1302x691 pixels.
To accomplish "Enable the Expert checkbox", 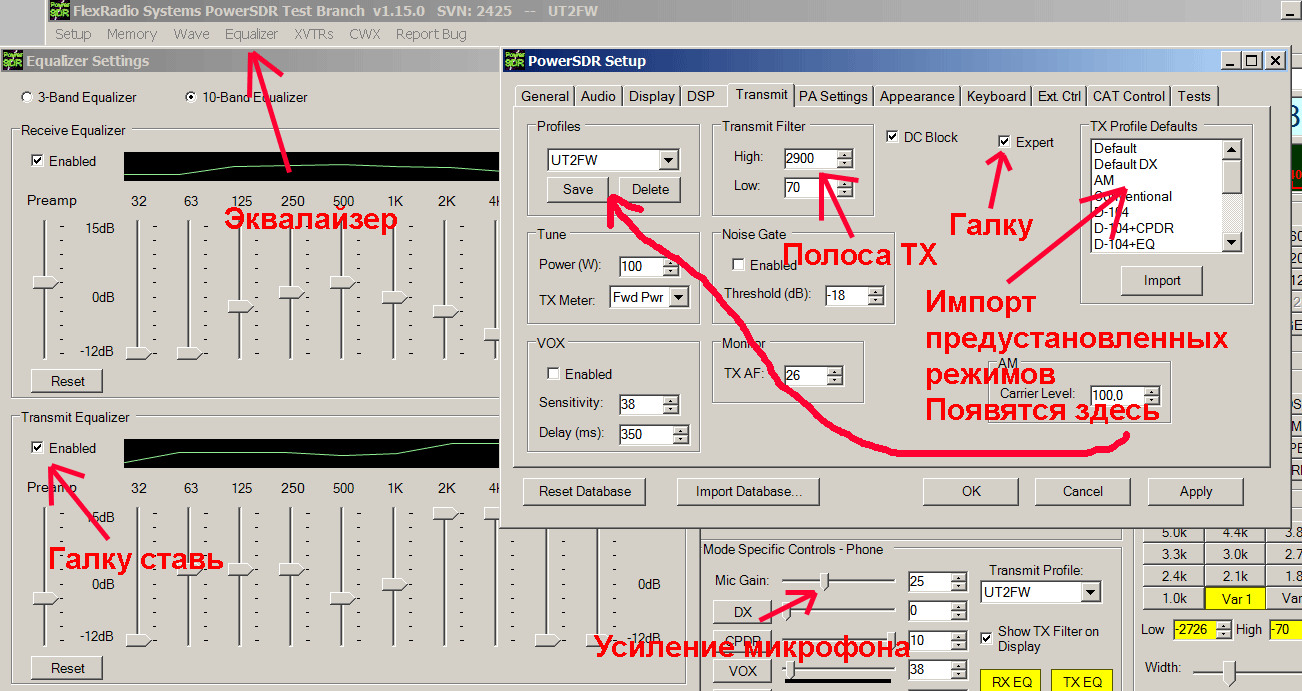I will [x=1004, y=142].
